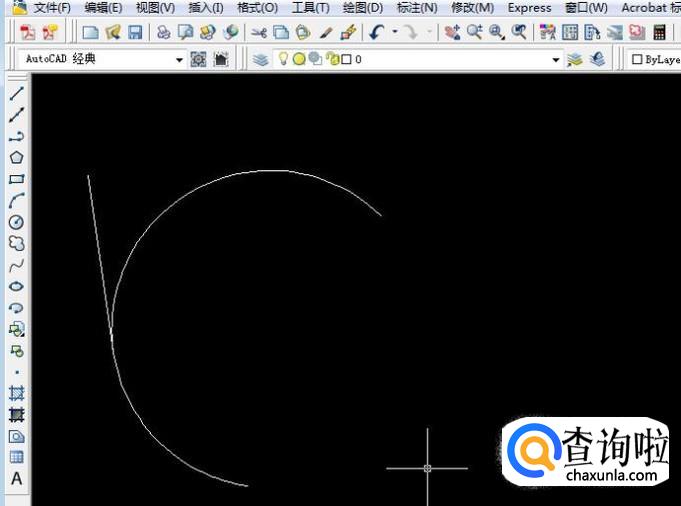
Task: Select the Circle tool
Action: (x=17, y=222)
